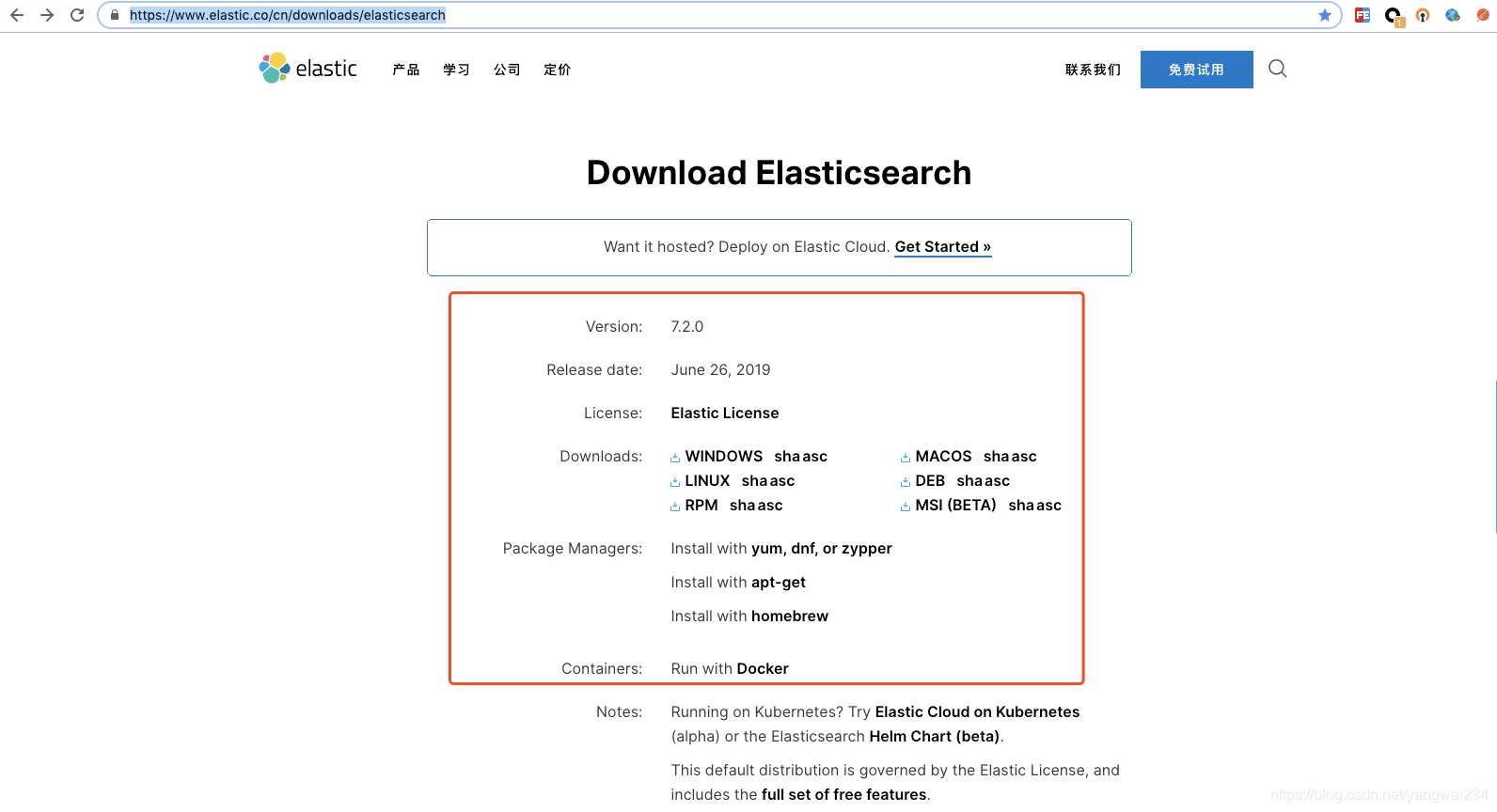Click the page vertical scrollbar
Screen dimensions: 1497x812
coord(1494,455)
